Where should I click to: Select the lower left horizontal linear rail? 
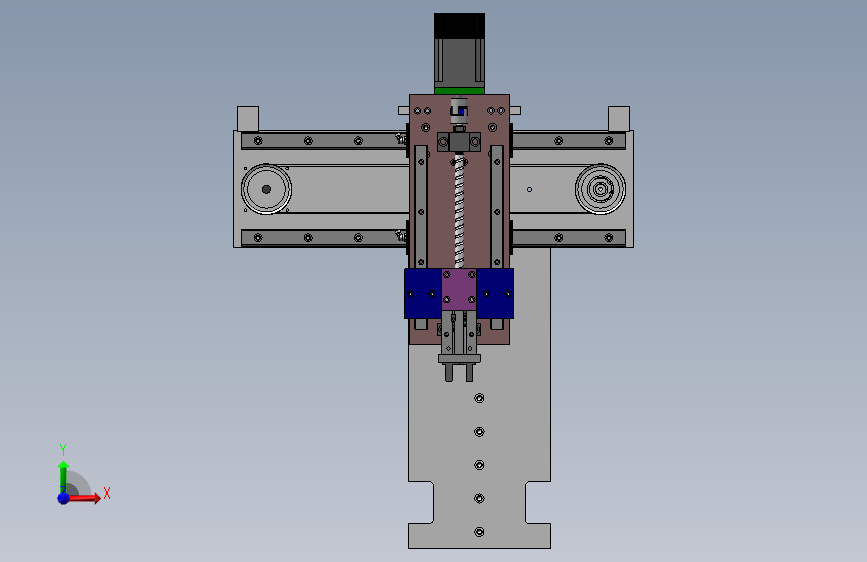coord(325,238)
